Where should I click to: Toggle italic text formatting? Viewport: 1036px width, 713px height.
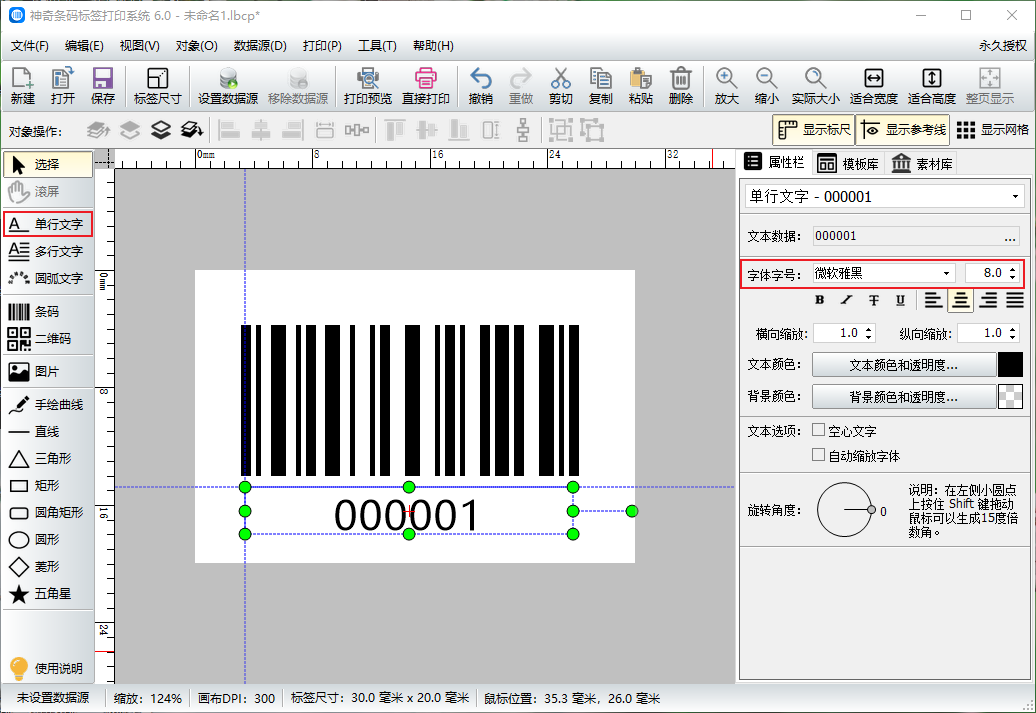tap(846, 300)
